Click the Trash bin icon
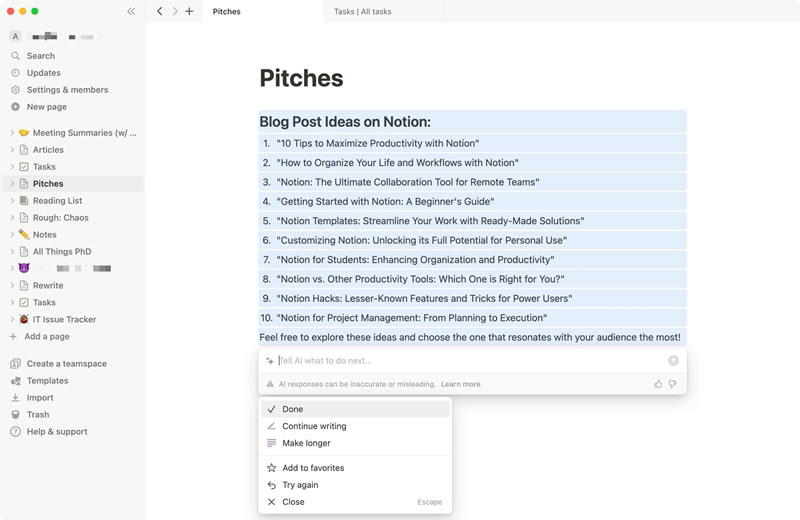The width and height of the screenshot is (800, 520). coord(15,414)
